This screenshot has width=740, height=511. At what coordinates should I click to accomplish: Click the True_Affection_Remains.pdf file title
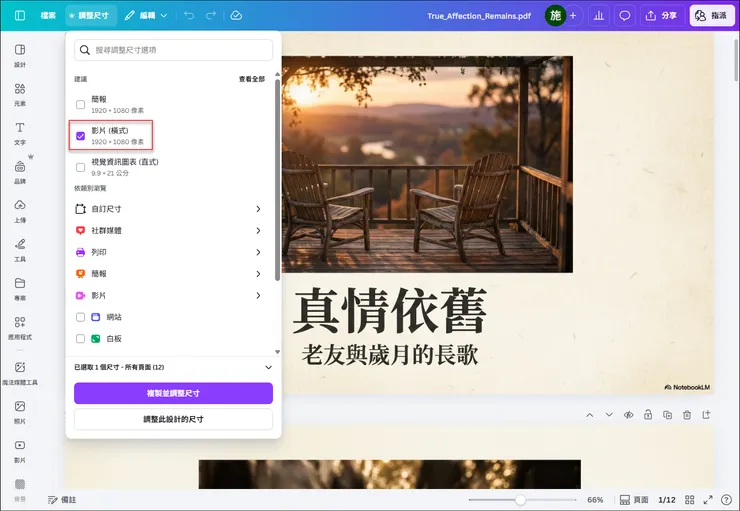click(479, 16)
